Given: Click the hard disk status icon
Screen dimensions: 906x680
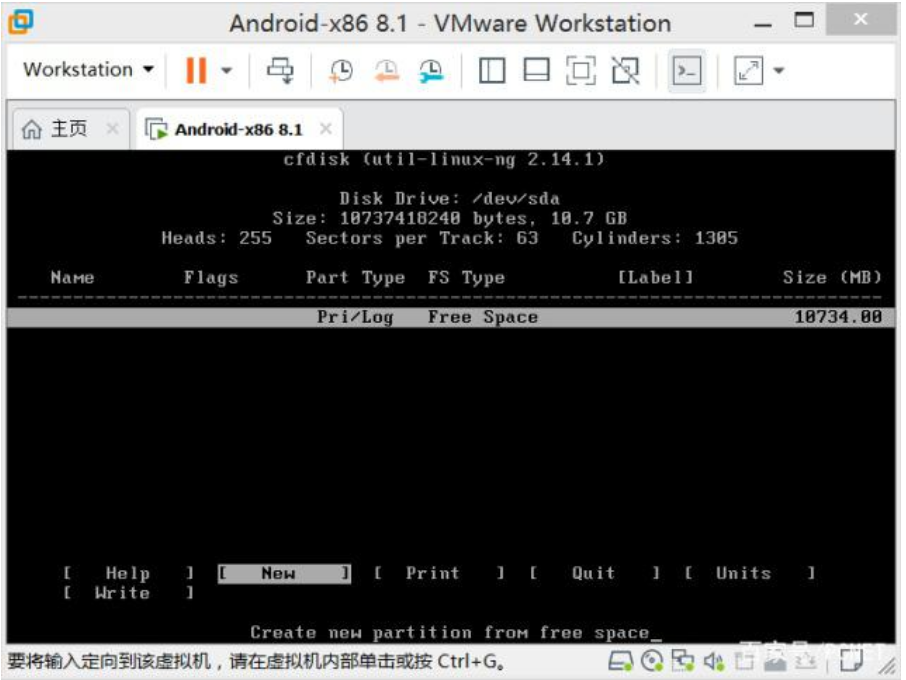Looking at the screenshot, I should [621, 660].
